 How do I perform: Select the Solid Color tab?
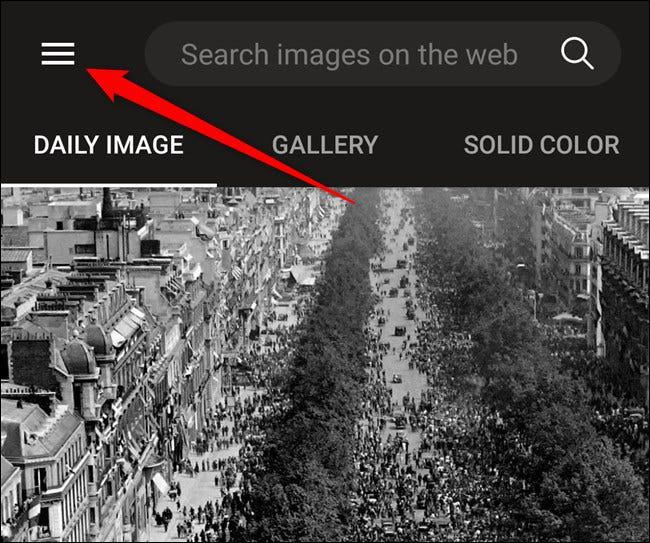pyautogui.click(x=541, y=145)
